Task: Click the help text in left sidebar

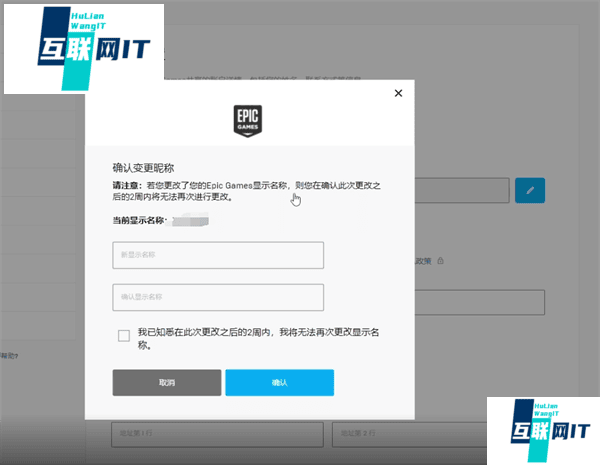Action: pos(9,355)
